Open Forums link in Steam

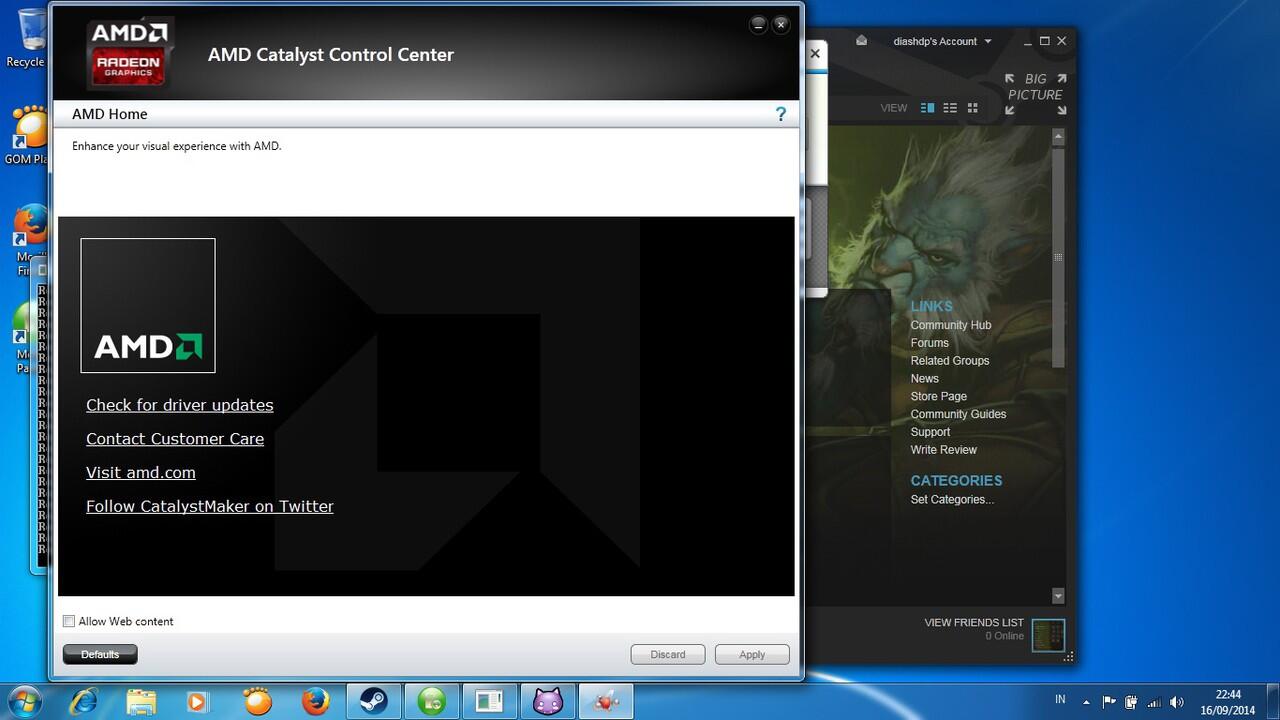(930, 343)
